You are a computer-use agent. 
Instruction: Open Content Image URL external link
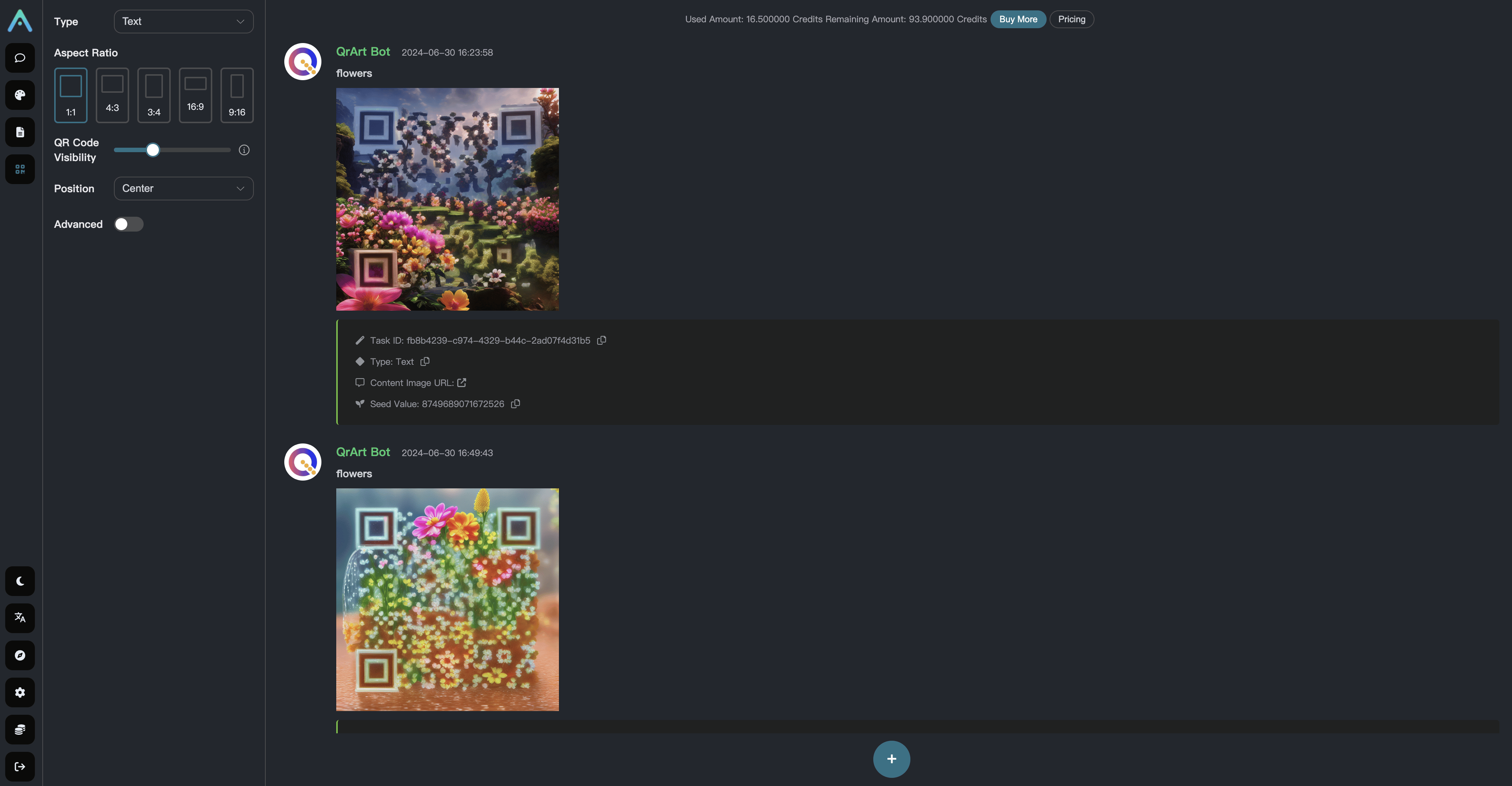[462, 383]
